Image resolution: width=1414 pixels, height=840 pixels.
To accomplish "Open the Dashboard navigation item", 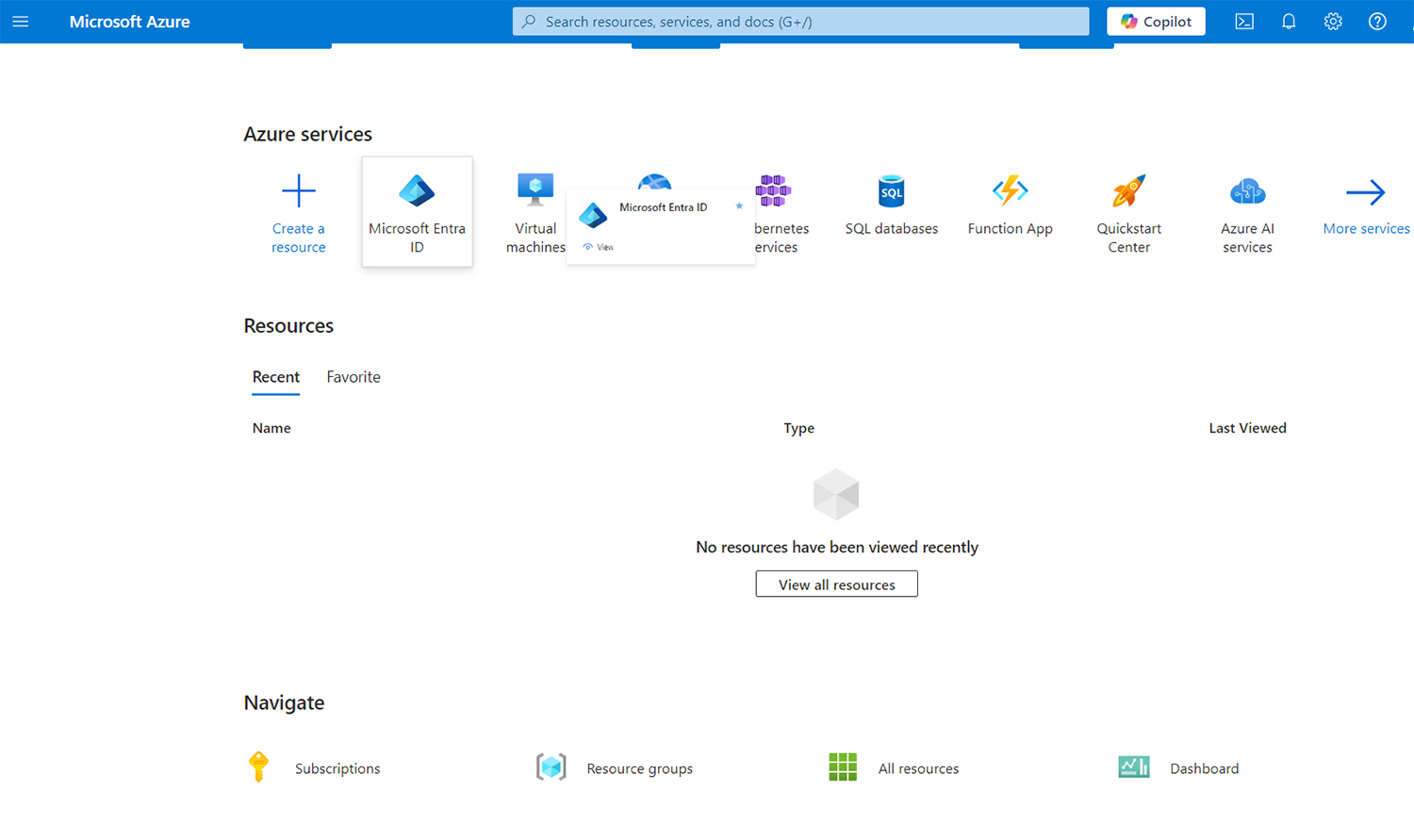I will tap(1178, 768).
